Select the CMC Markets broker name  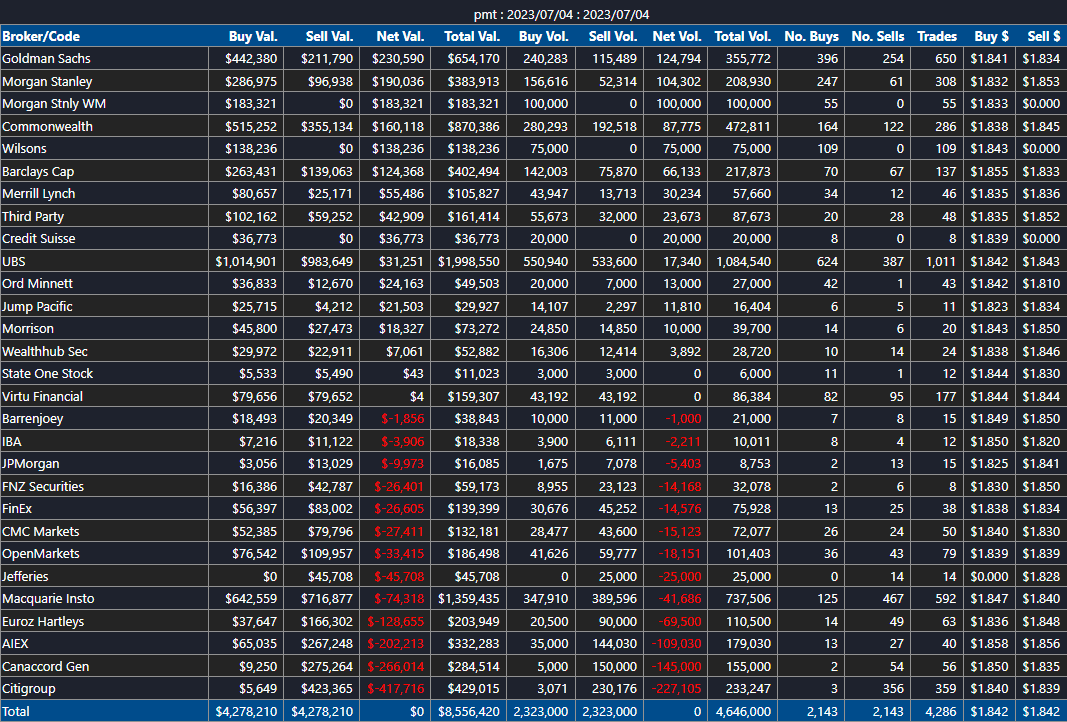click(41, 531)
